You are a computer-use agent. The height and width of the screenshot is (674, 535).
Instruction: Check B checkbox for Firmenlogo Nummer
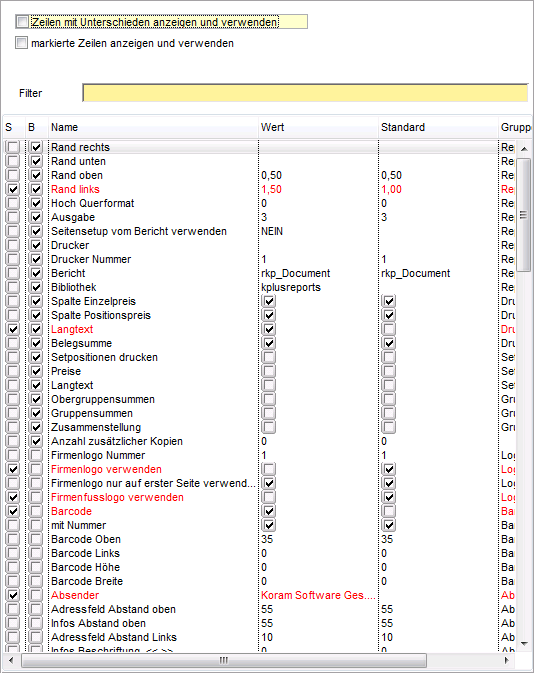click(x=36, y=455)
